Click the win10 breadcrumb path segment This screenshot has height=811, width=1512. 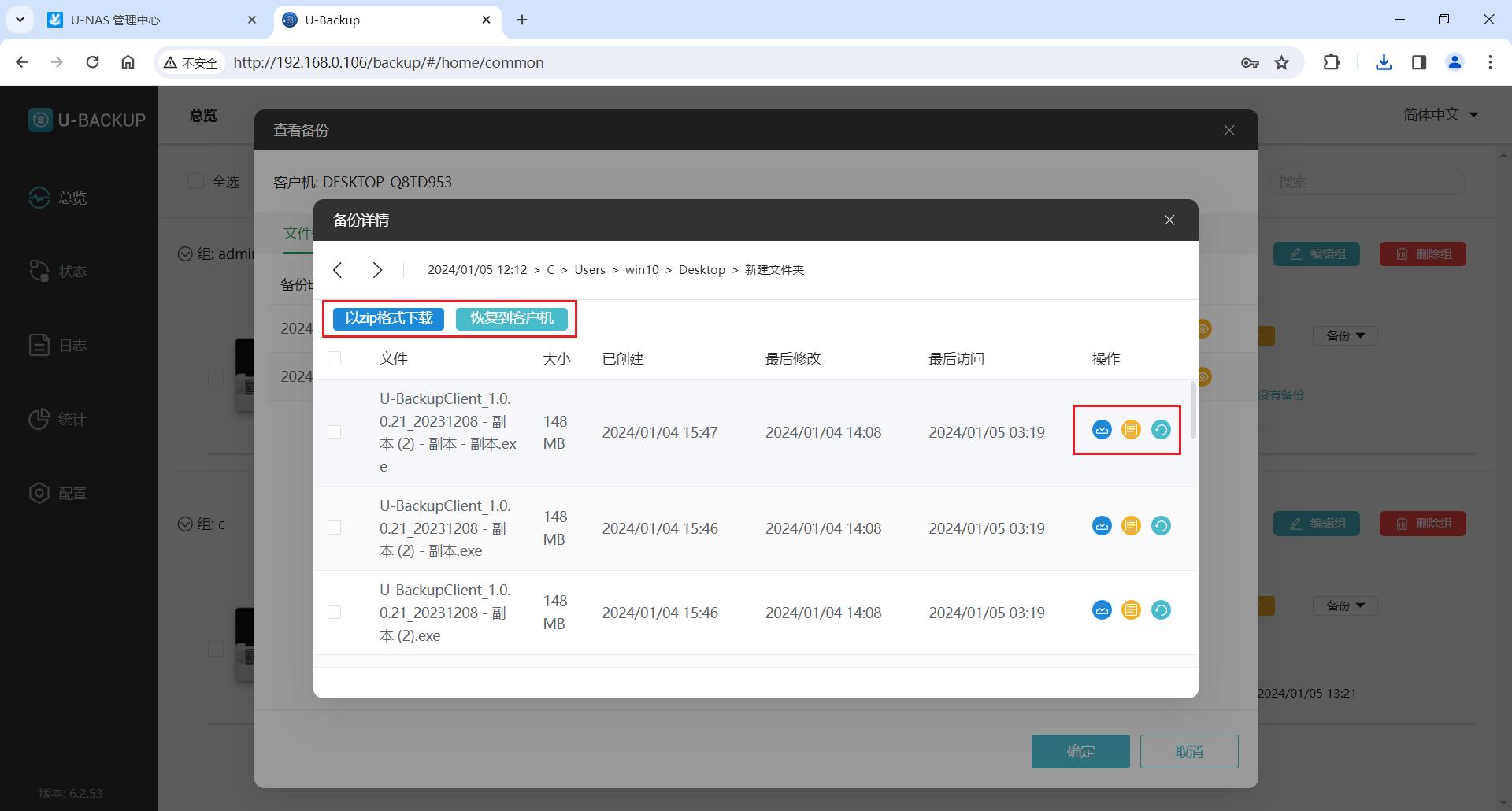pyautogui.click(x=641, y=270)
